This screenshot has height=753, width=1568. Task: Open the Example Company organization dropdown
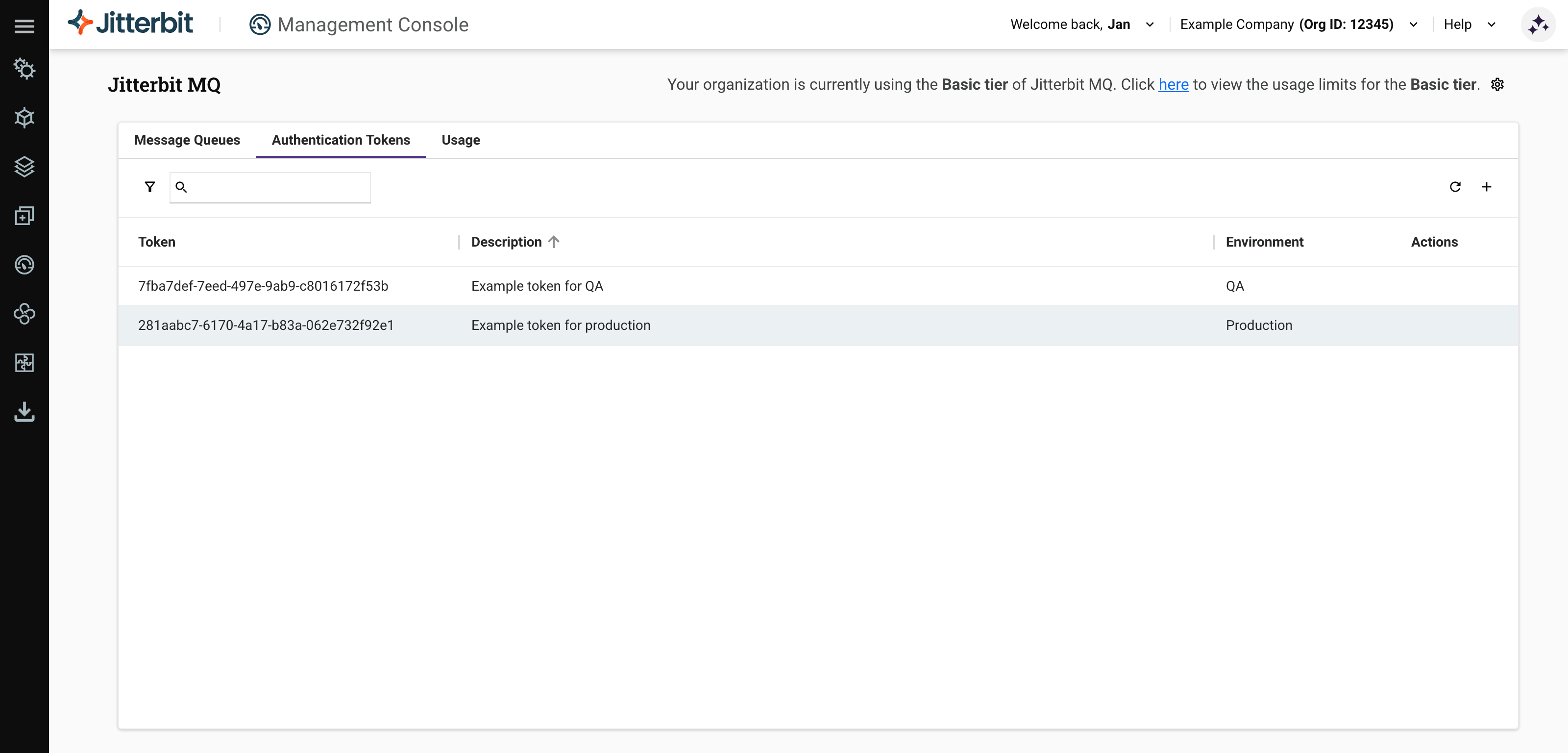coord(1413,25)
